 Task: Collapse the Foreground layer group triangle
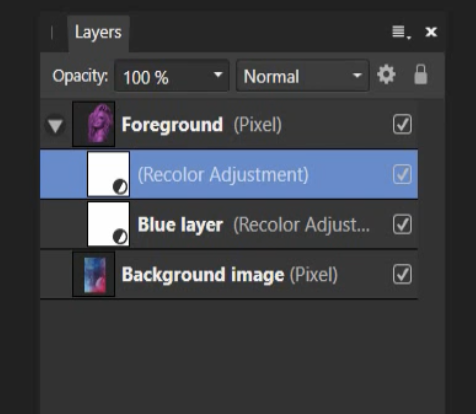point(55,125)
